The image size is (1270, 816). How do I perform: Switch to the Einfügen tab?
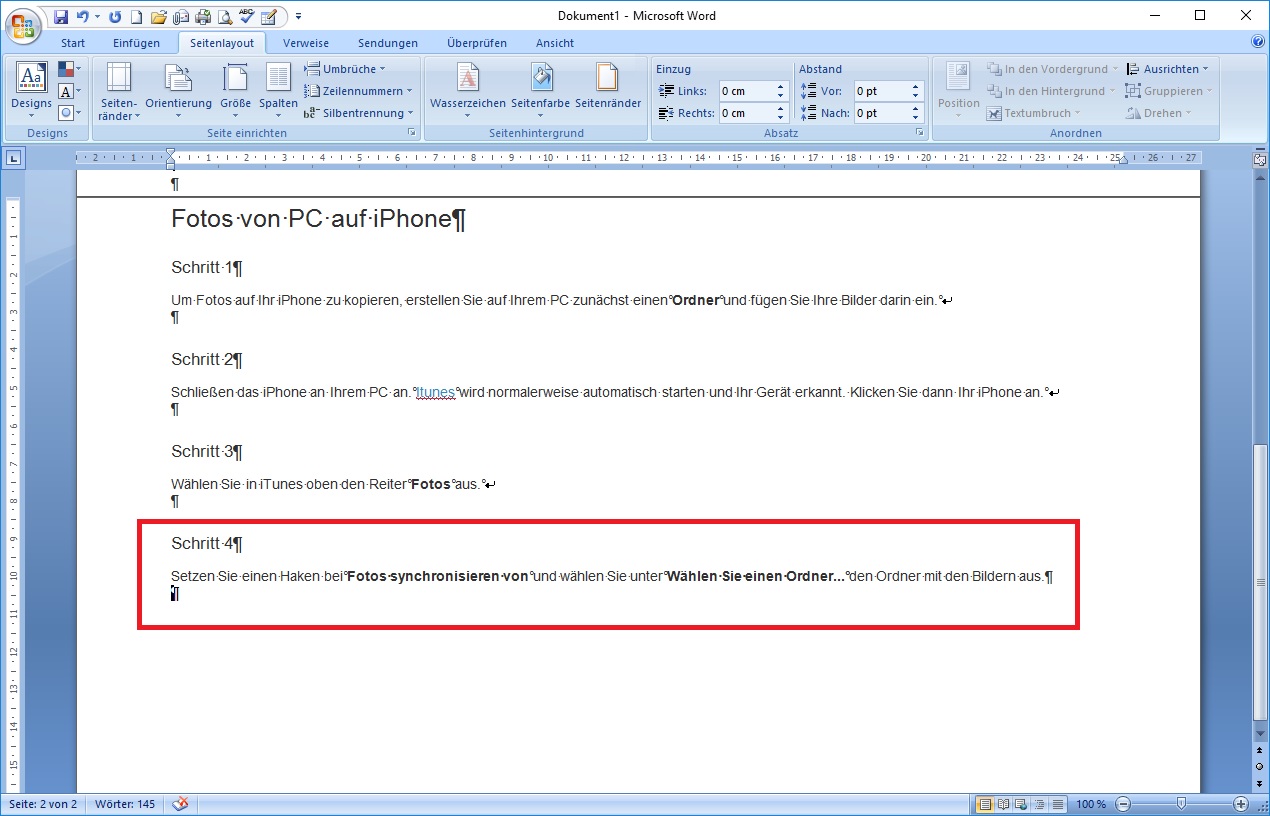coord(135,43)
